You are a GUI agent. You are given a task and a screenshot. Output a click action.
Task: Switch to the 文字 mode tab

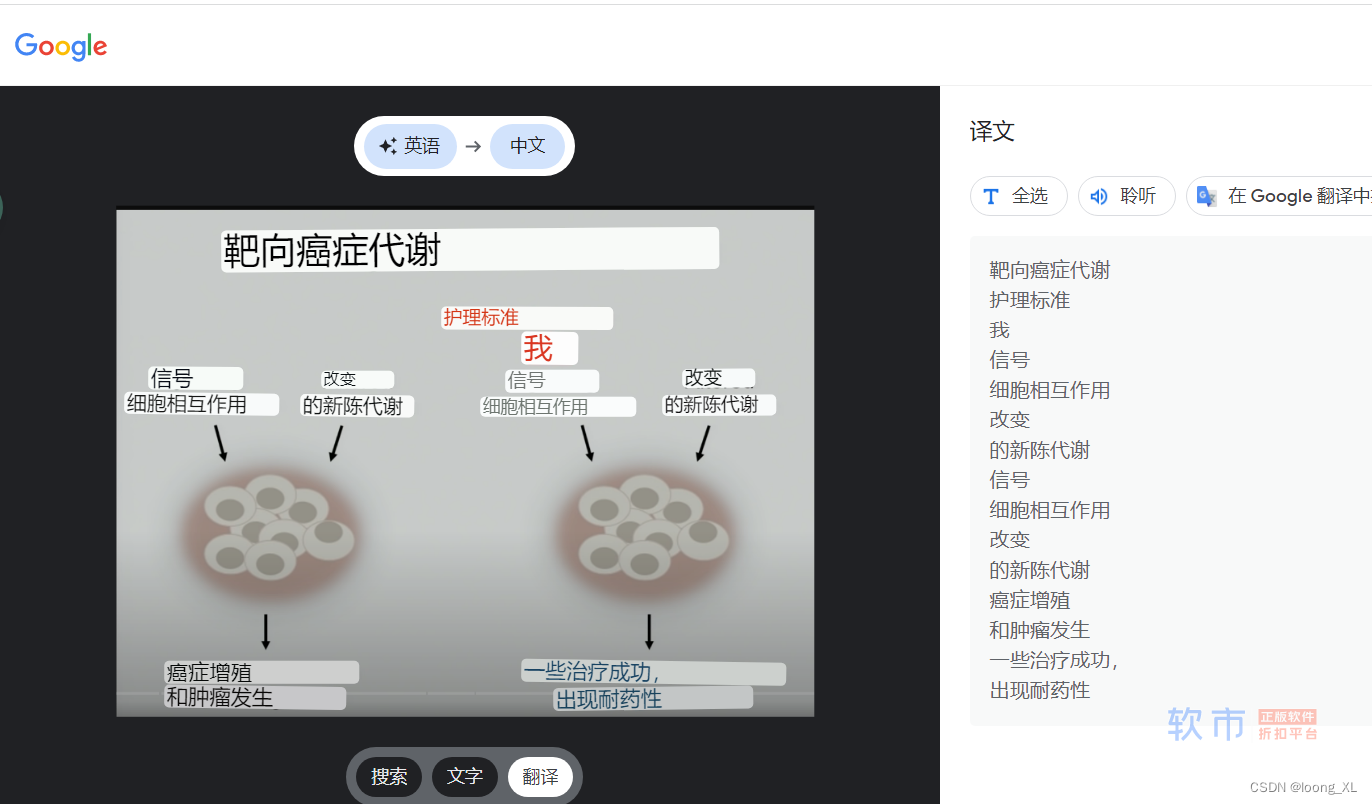[465, 776]
